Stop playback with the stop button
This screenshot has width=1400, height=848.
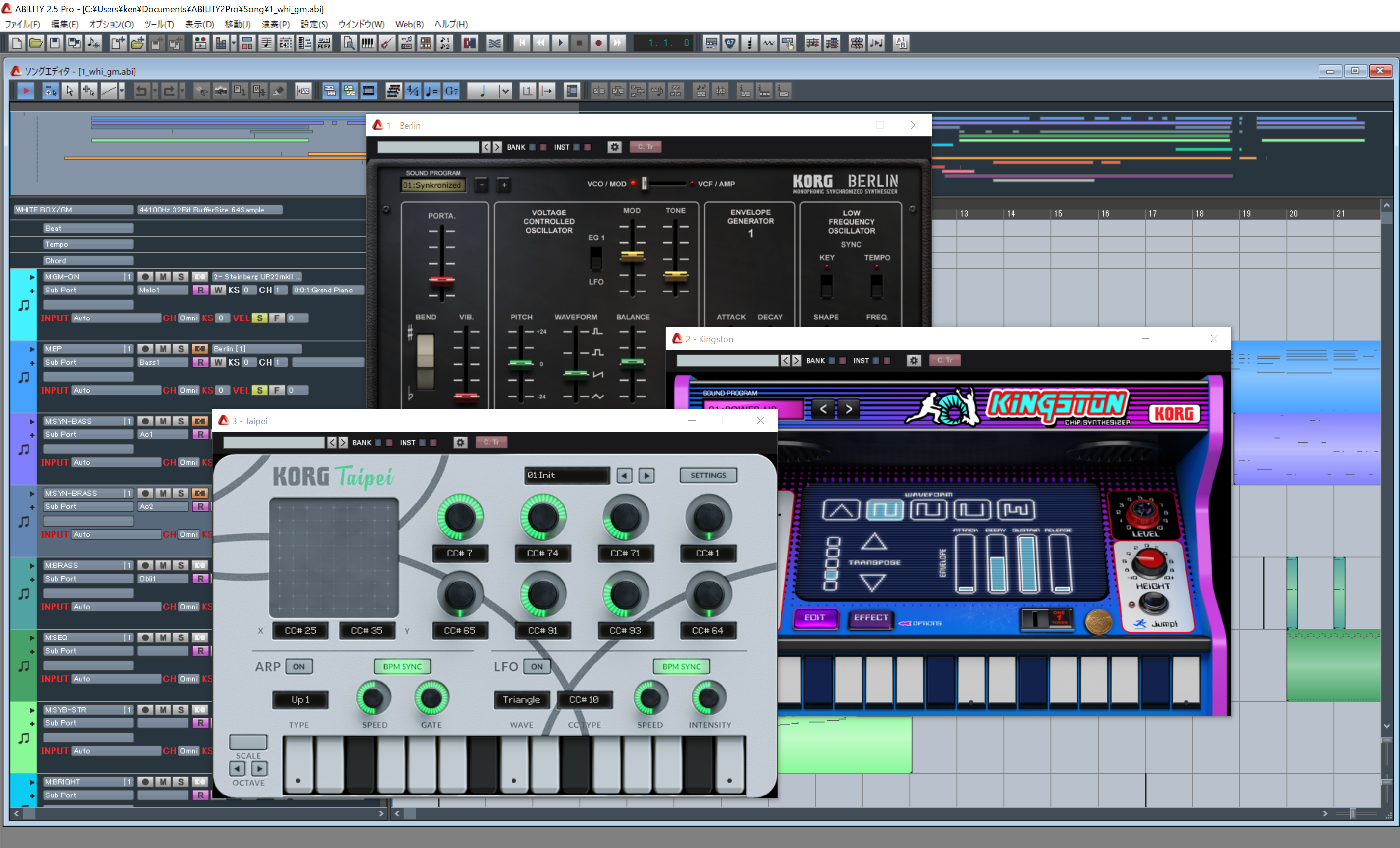point(580,43)
